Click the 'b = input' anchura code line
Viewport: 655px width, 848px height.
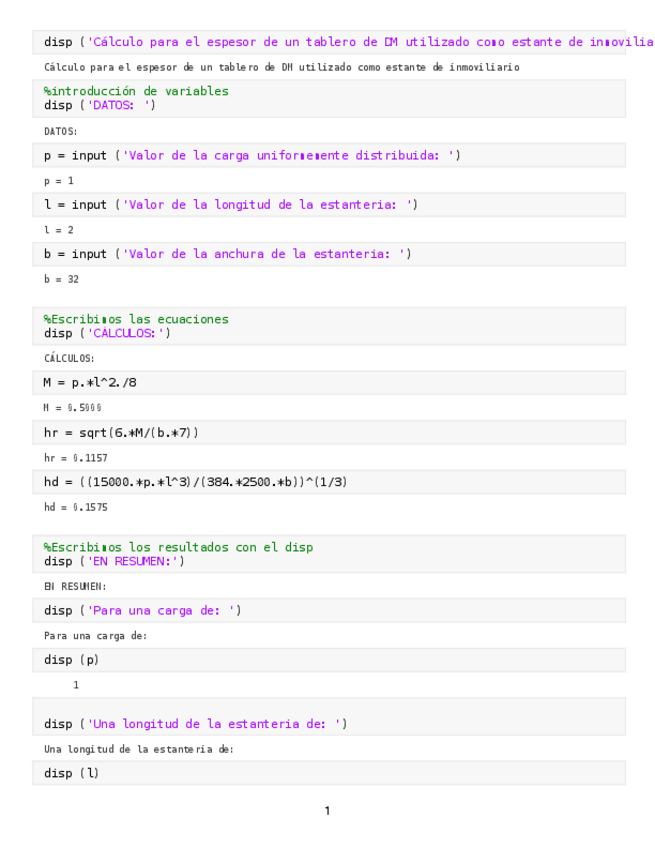click(227, 254)
